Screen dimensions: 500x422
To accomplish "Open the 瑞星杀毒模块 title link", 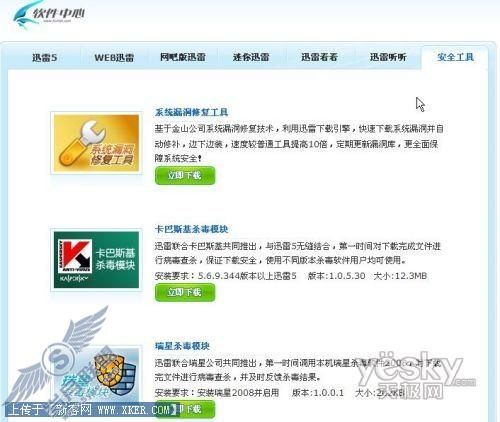I will click(x=182, y=346).
